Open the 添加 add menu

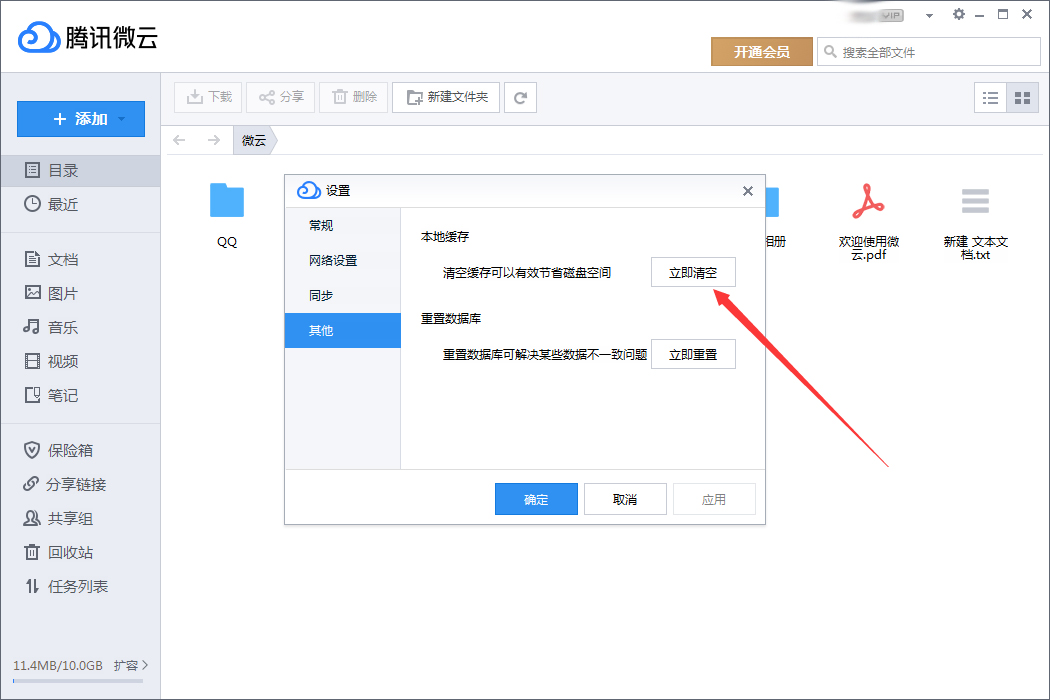tap(80, 118)
